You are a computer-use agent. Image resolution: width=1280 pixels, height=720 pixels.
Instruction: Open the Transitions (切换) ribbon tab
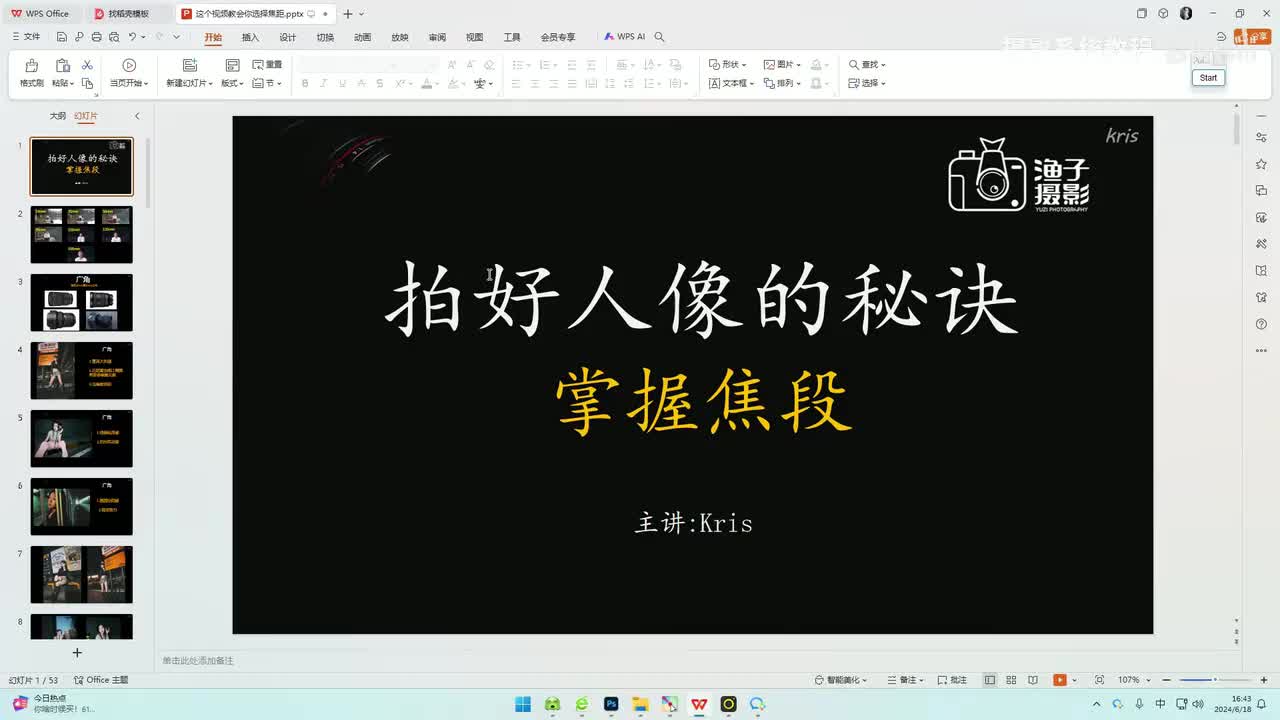(325, 37)
